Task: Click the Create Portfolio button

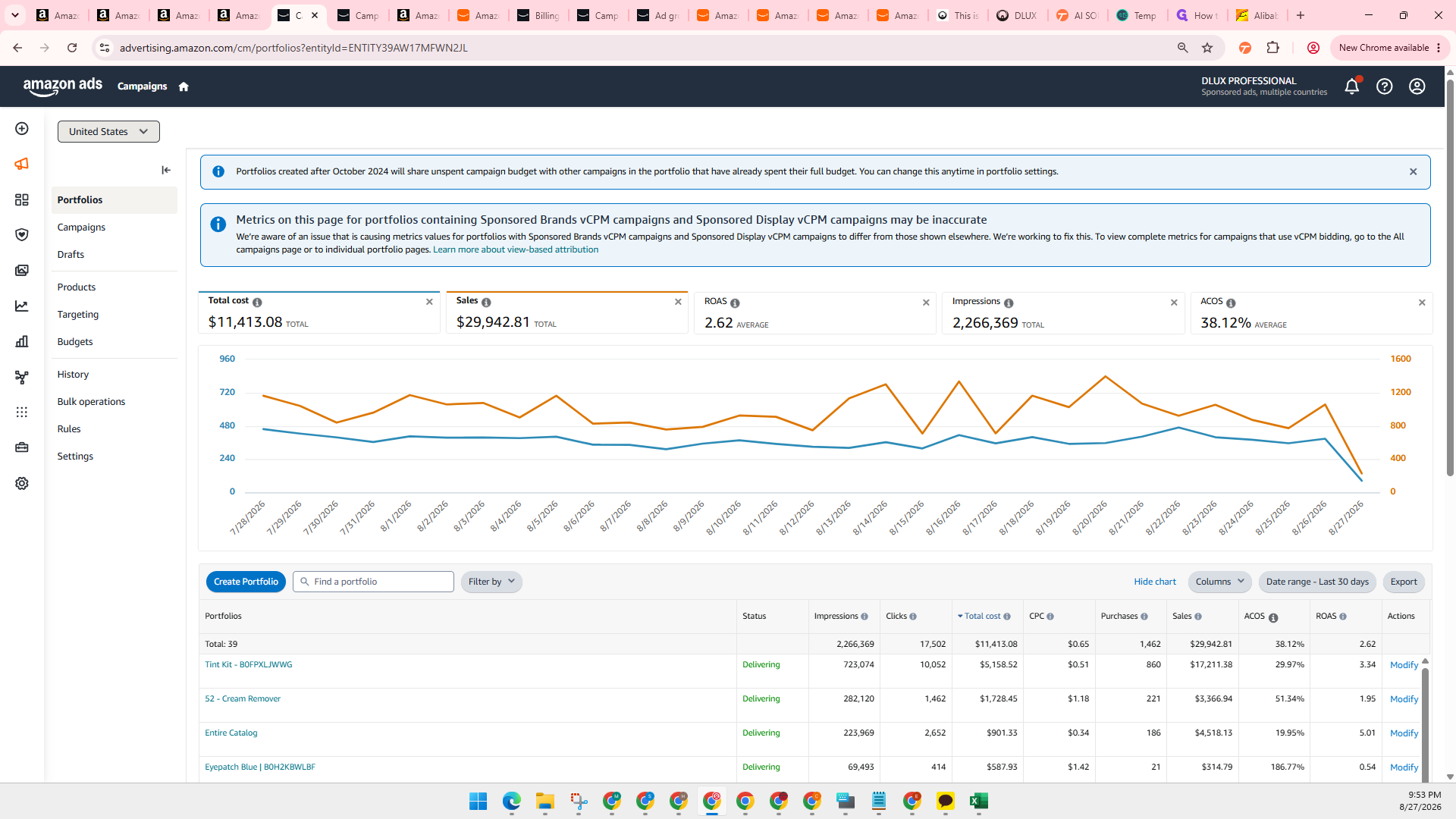Action: (246, 582)
